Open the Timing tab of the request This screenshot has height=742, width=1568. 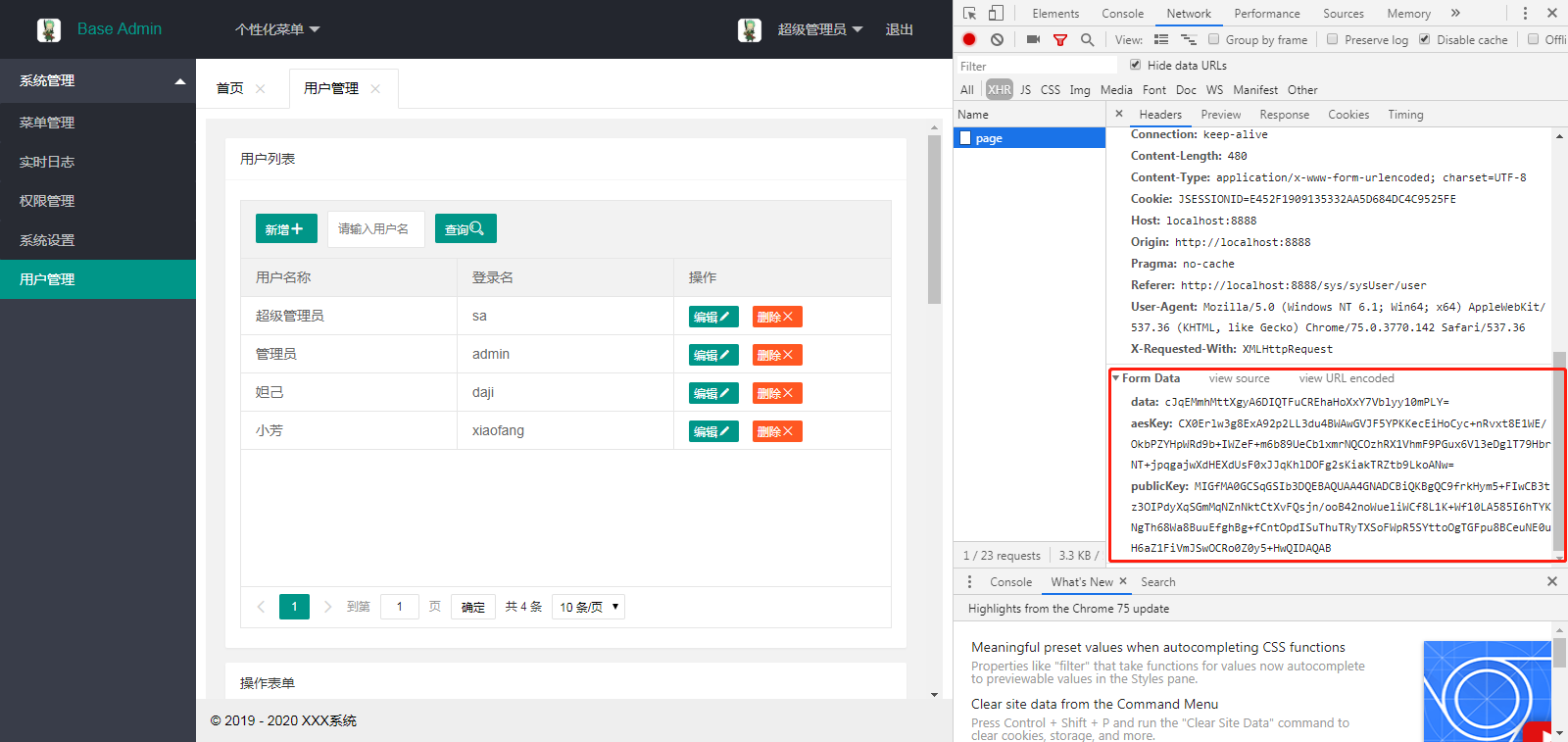(1405, 114)
